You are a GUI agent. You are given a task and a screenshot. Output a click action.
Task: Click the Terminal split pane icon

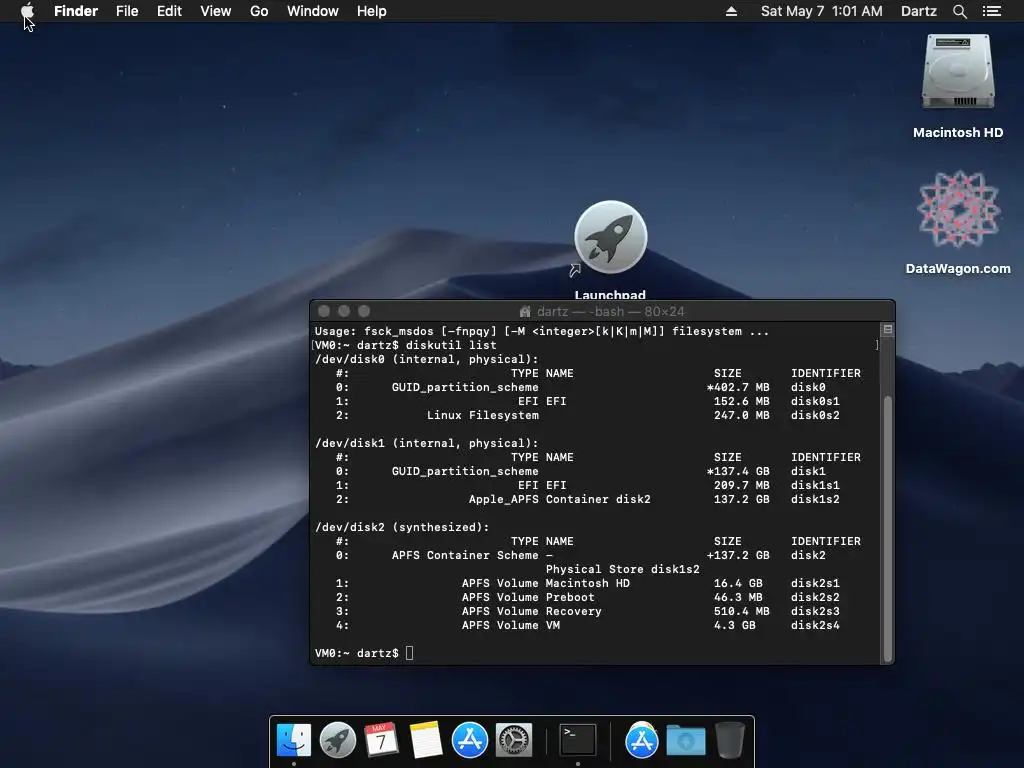(888, 330)
